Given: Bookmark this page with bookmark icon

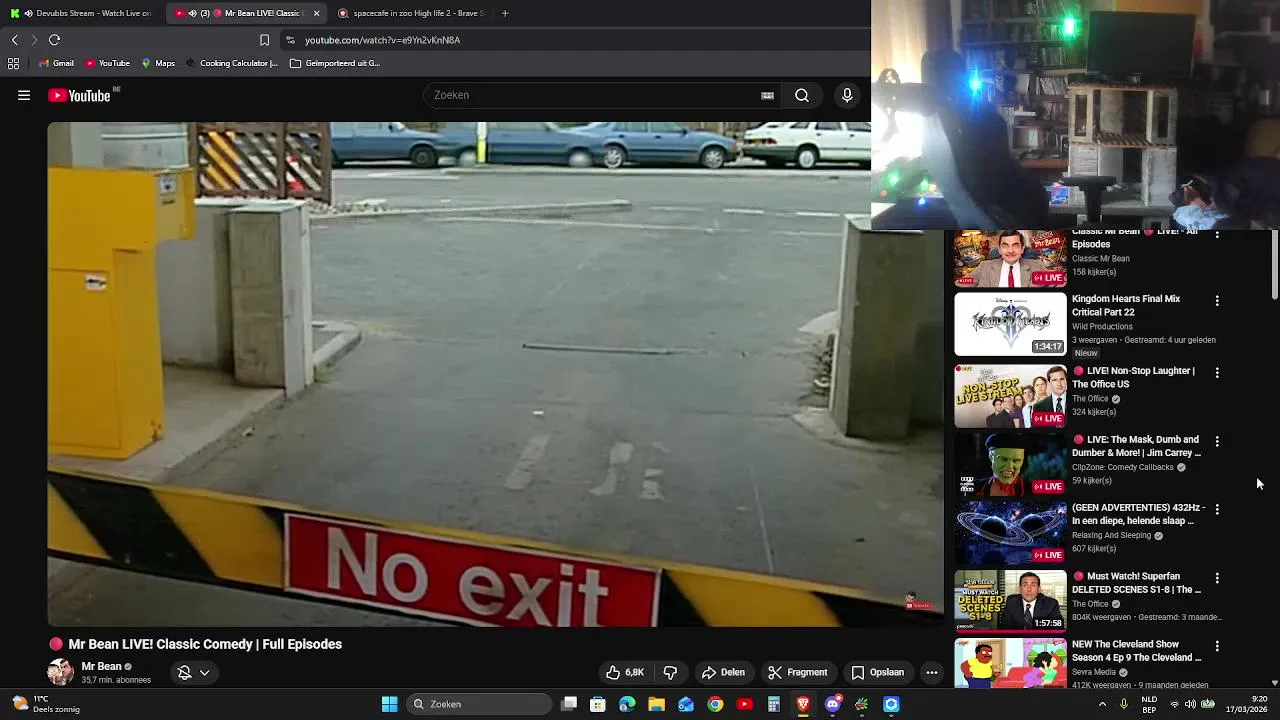Looking at the screenshot, I should coord(264,40).
